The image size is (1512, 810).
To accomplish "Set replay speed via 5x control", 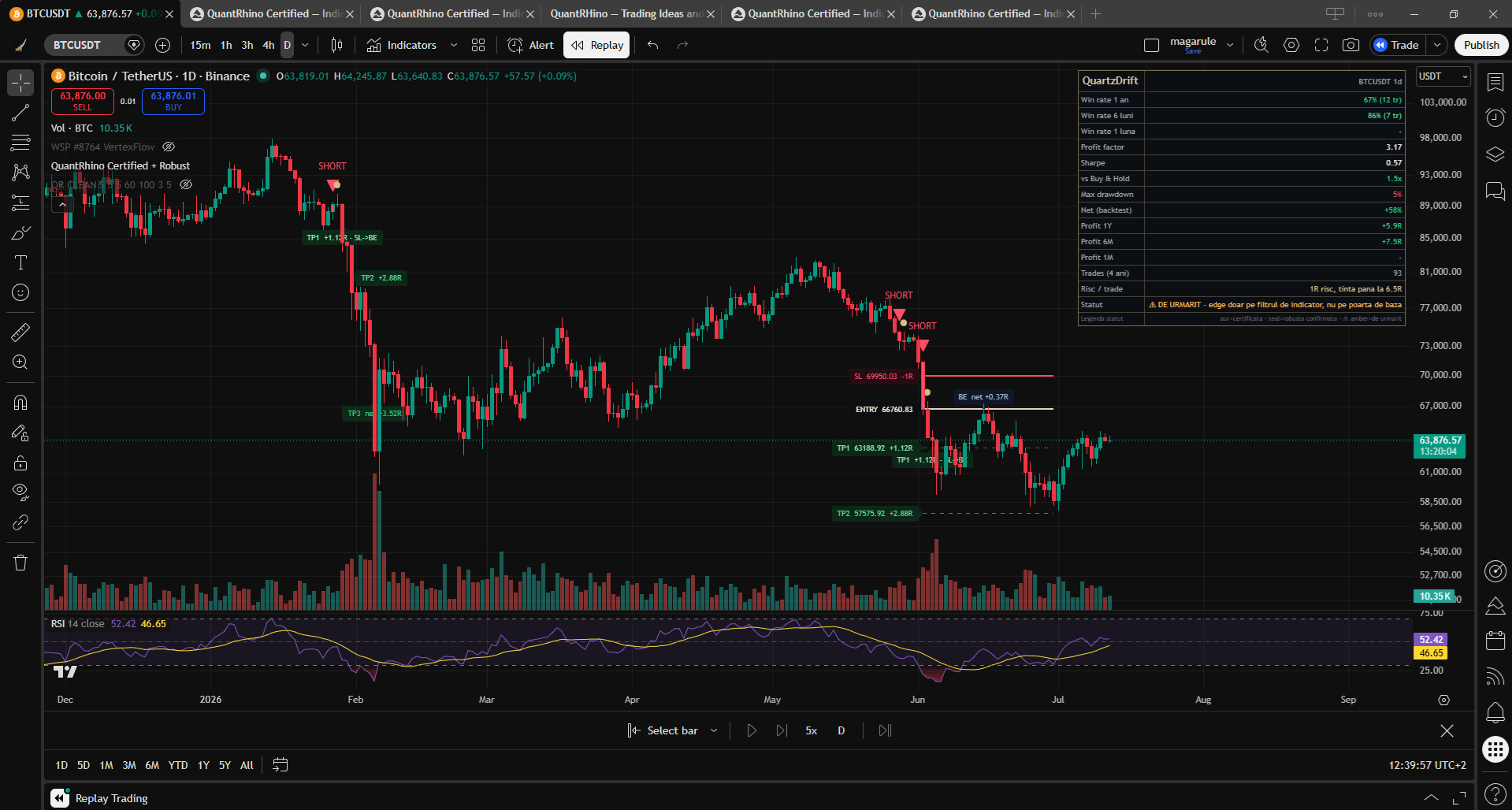I will [811, 730].
